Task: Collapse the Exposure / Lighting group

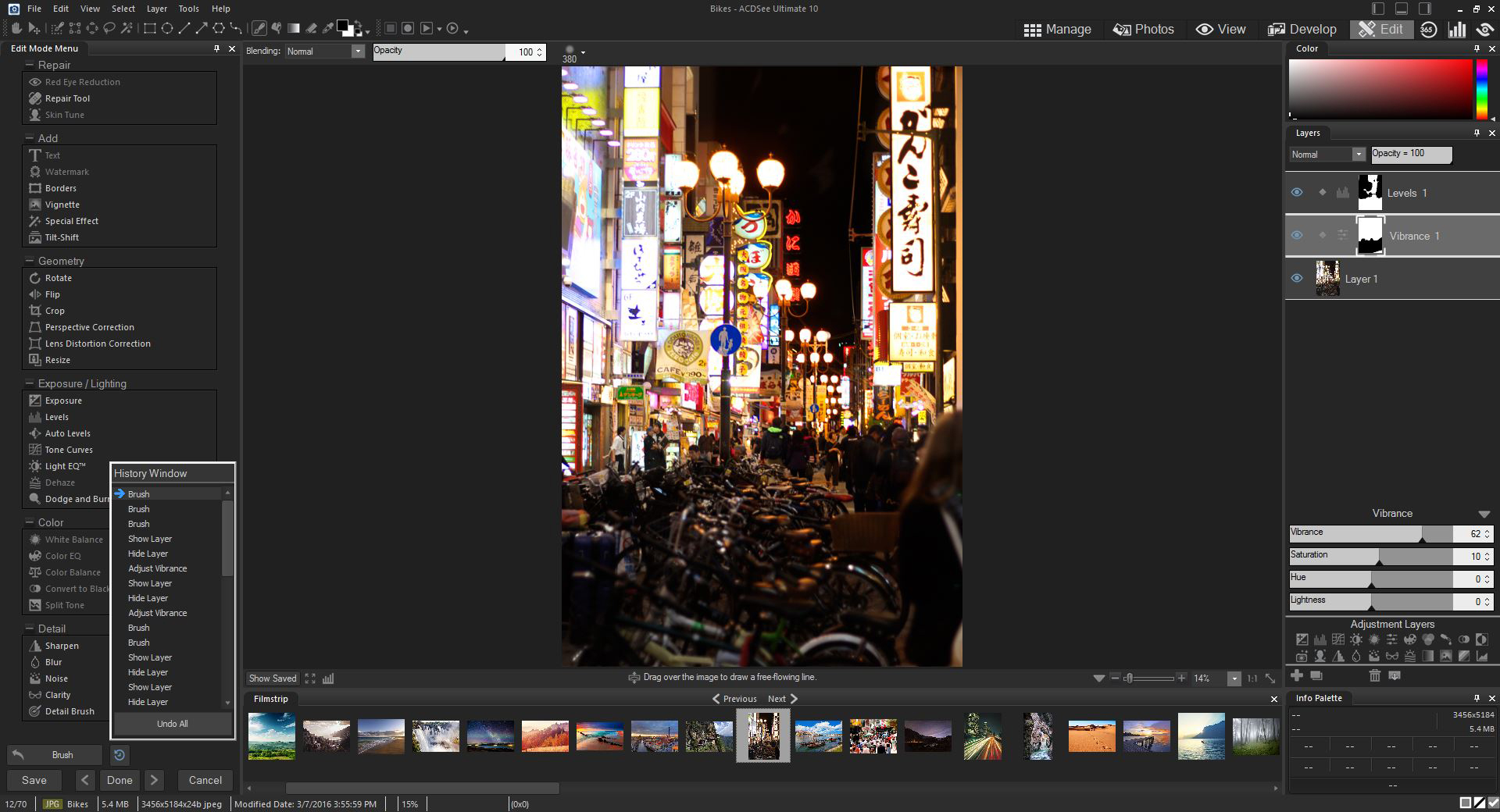Action: point(30,383)
